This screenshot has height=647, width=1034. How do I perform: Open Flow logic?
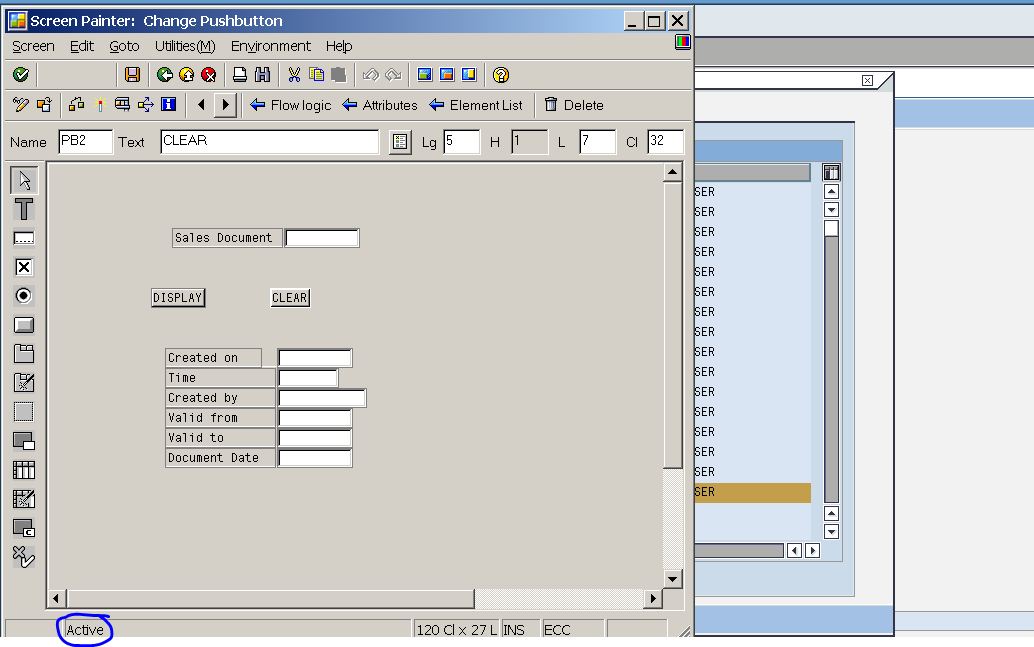290,104
